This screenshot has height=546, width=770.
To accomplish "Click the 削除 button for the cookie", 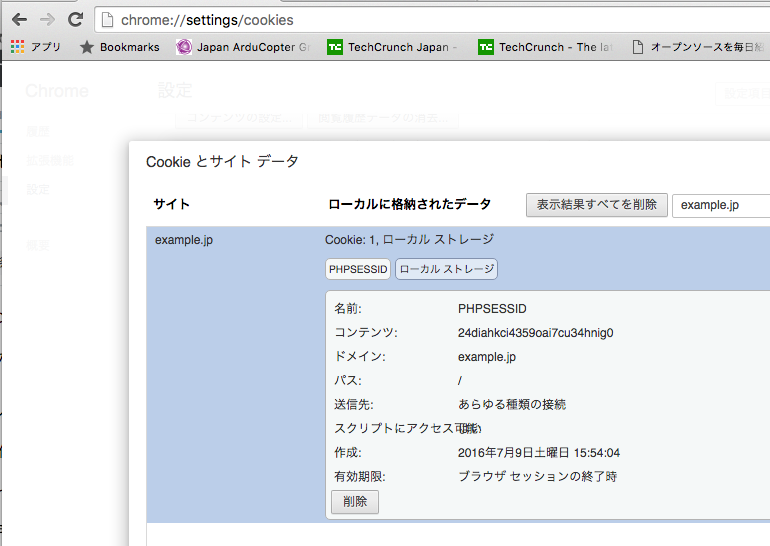I will pyautogui.click(x=355, y=502).
